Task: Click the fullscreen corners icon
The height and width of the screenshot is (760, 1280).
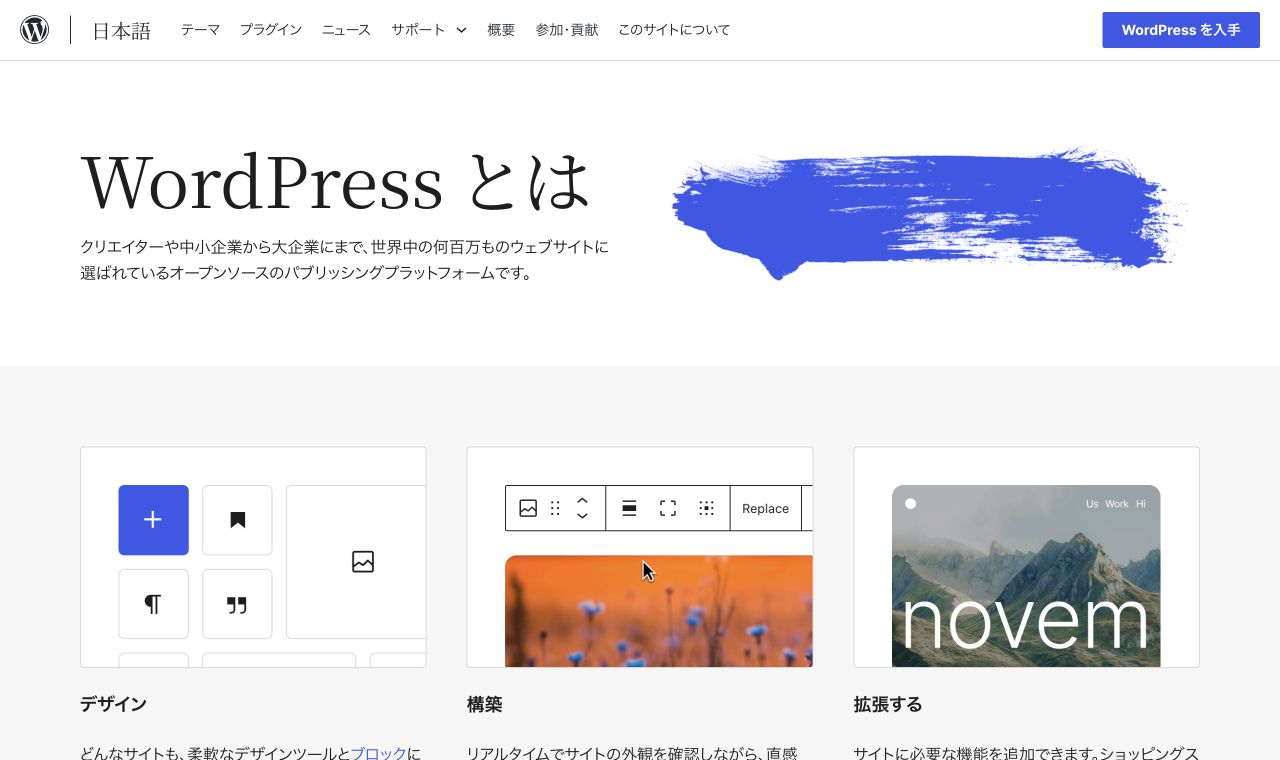Action: (668, 508)
